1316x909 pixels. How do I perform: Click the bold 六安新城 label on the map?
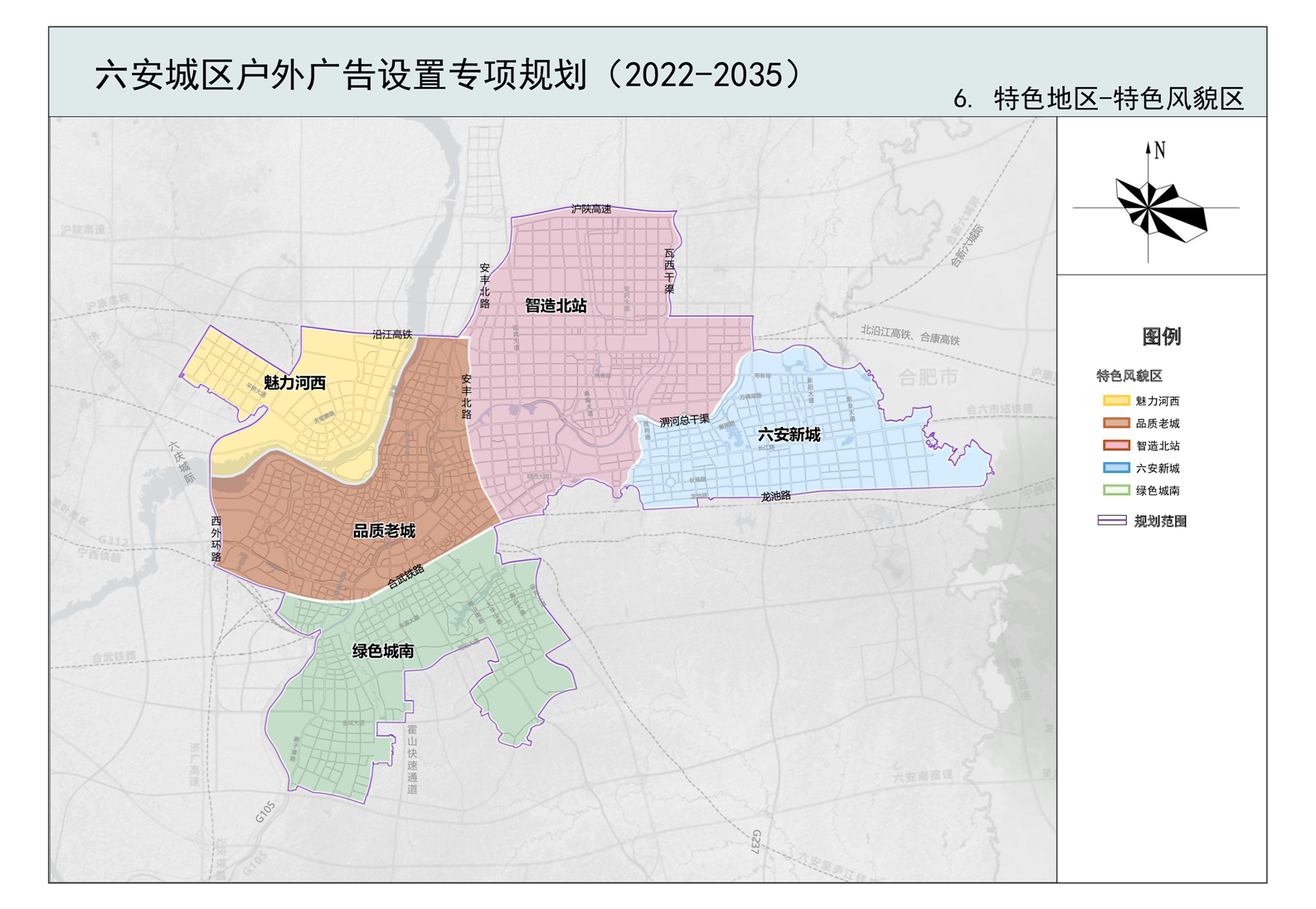(x=789, y=435)
